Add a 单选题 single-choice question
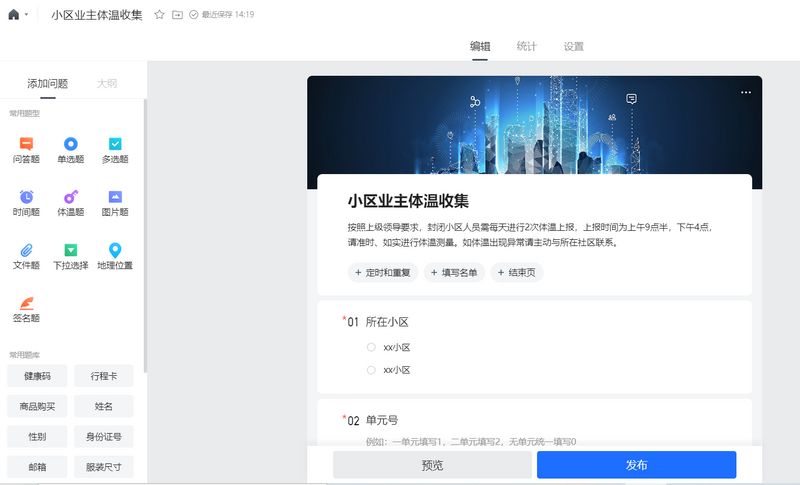 point(70,150)
